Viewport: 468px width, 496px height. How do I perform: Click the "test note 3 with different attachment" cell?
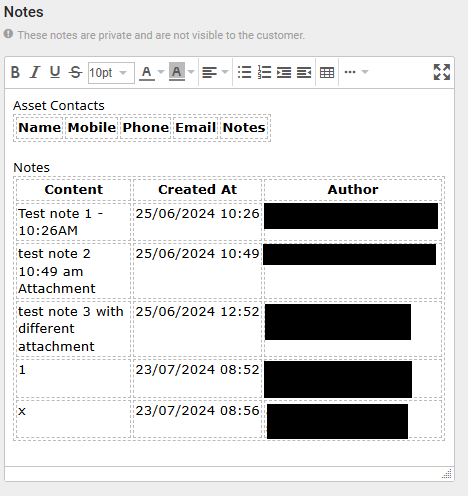pyautogui.click(x=74, y=329)
